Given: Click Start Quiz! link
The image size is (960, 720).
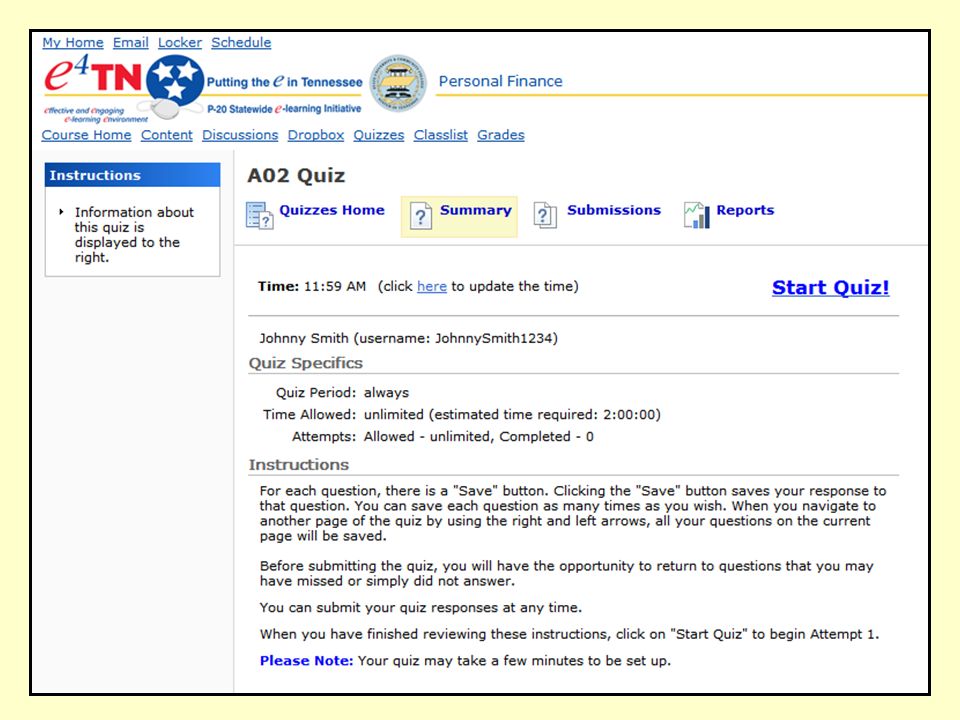Looking at the screenshot, I should (830, 287).
